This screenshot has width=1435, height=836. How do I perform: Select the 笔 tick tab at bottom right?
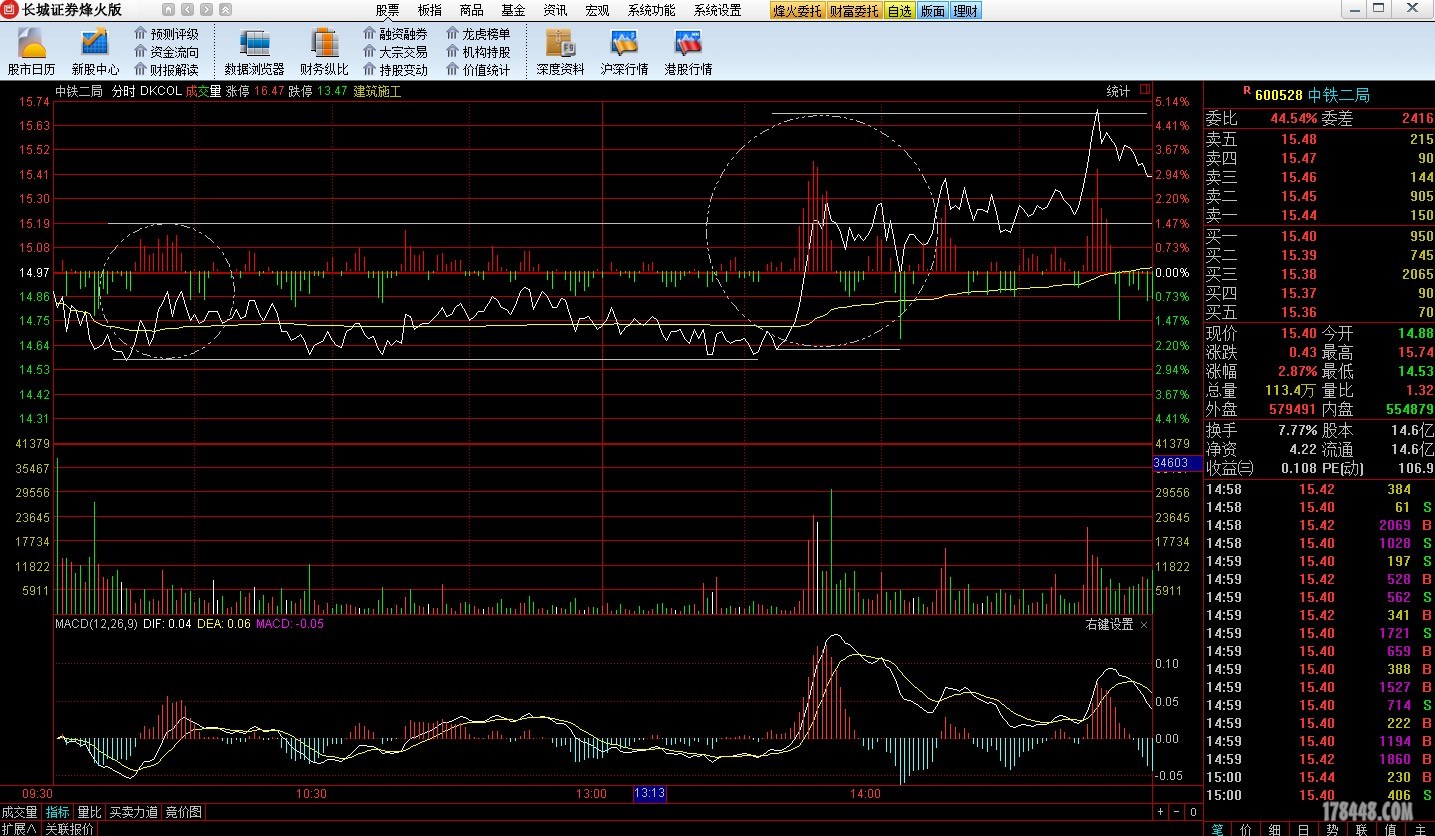coord(1217,829)
